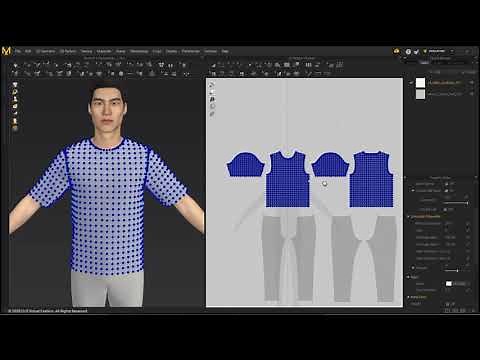Click the white circular icon in top-right header
The height and width of the screenshot is (360, 480).
click(x=408, y=51)
